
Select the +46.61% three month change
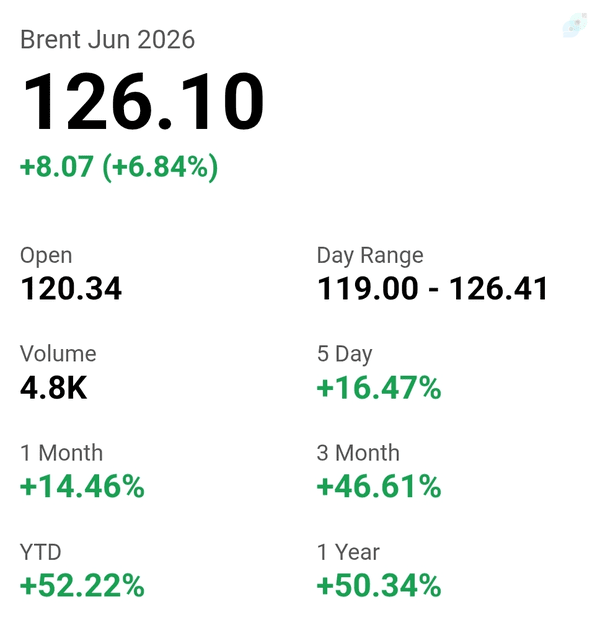(x=379, y=486)
